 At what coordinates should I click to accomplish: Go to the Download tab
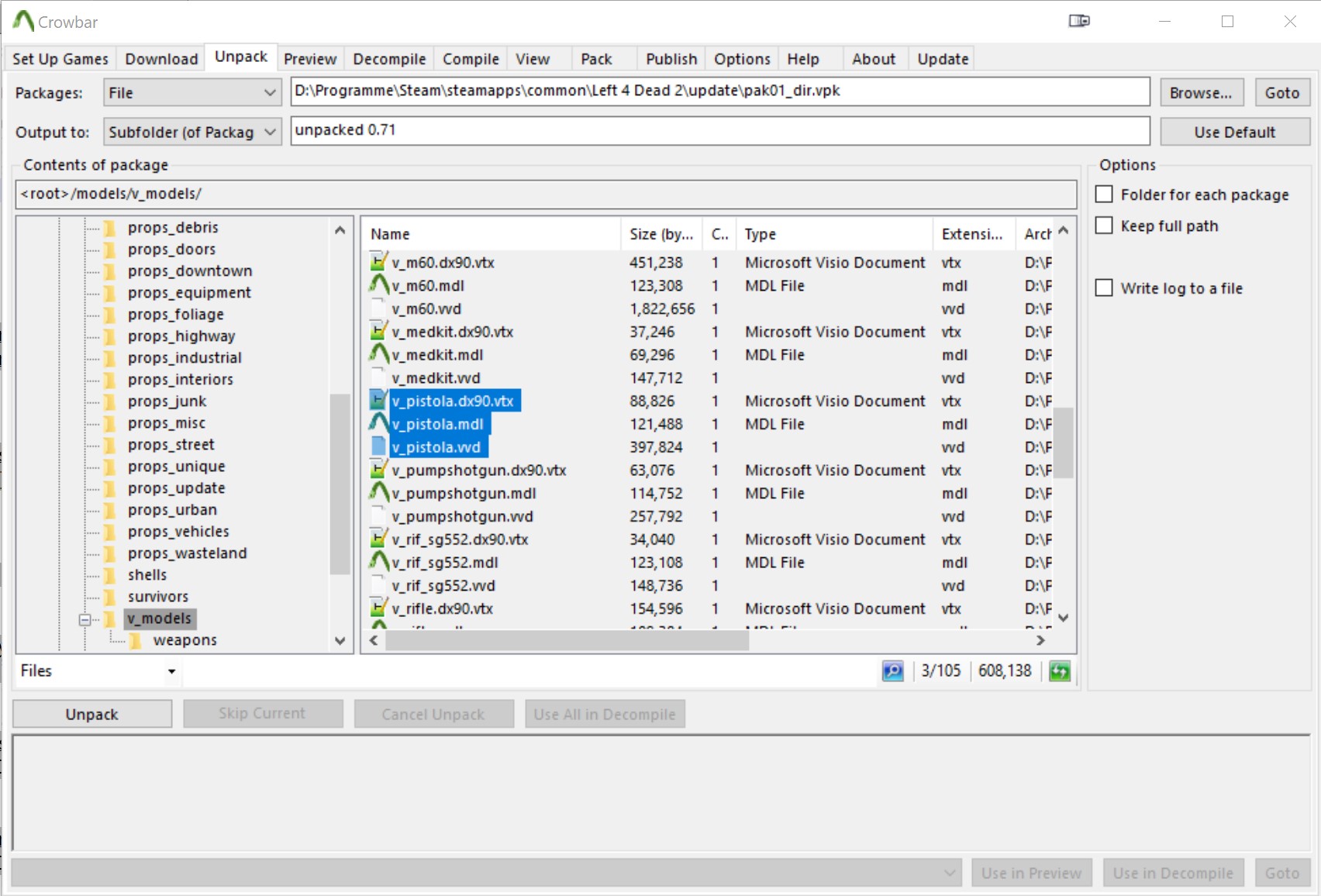pos(161,59)
